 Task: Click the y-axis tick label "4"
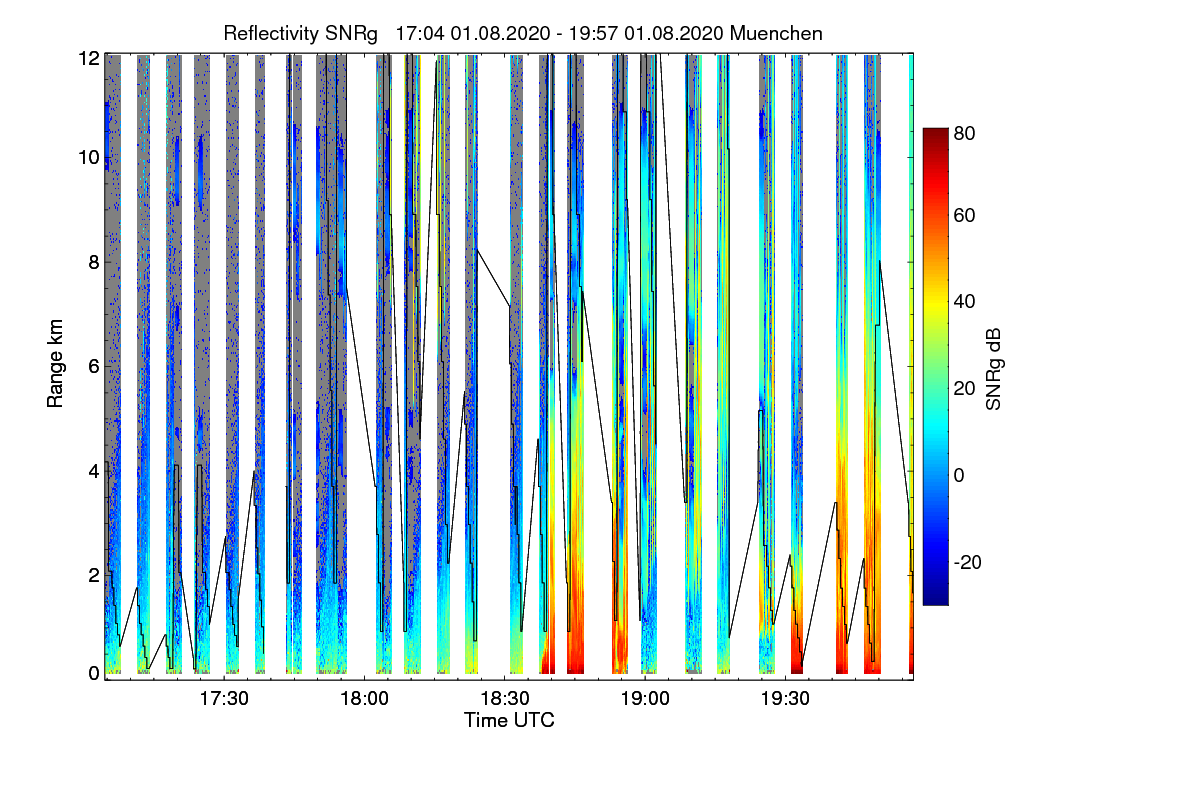click(x=94, y=470)
